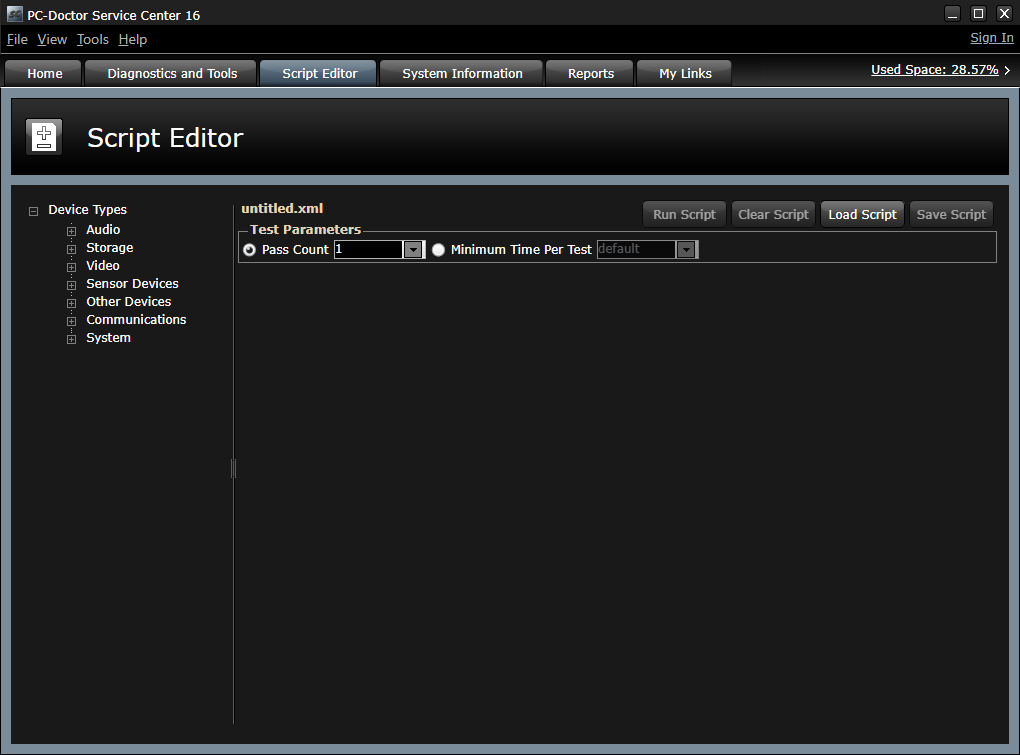
Task: Select the Device Types tree label
Action: coord(87,210)
